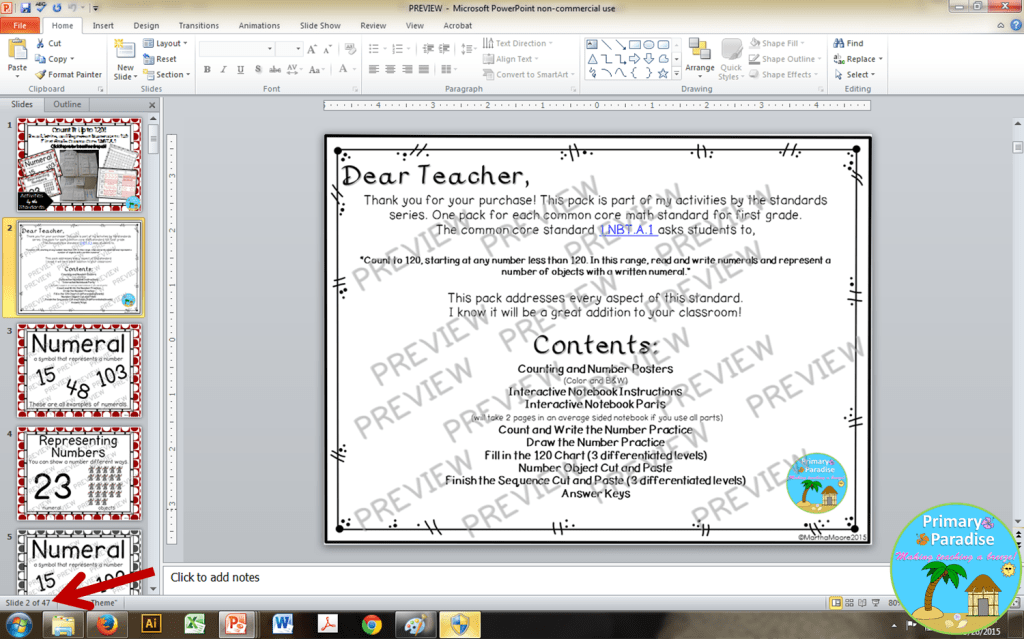Image resolution: width=1024 pixels, height=641 pixels.
Task: Open the Layout dropdown
Action: click(165, 43)
